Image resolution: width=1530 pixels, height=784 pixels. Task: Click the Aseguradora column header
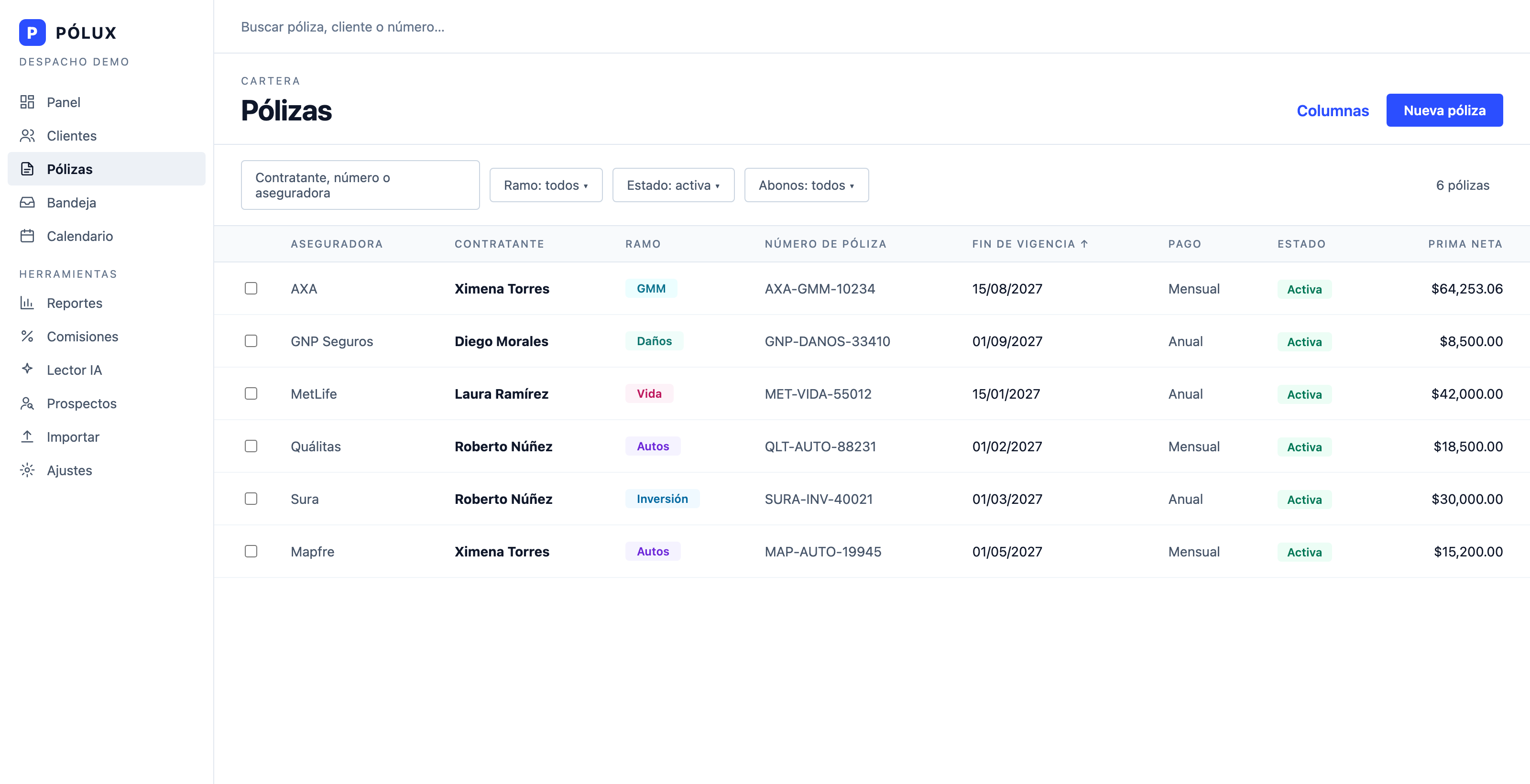[336, 243]
